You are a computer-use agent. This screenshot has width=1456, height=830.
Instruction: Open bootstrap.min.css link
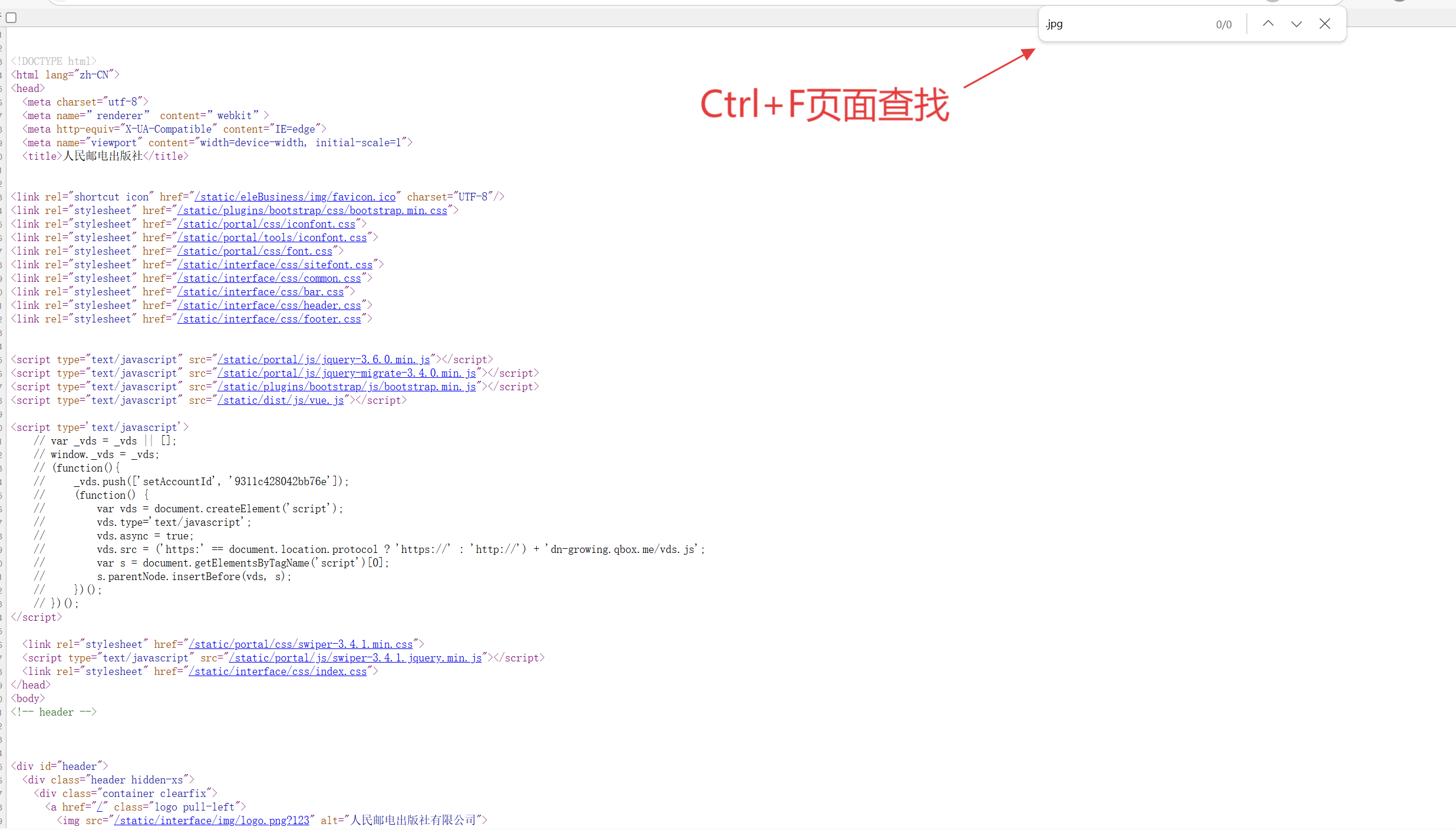(x=312, y=210)
